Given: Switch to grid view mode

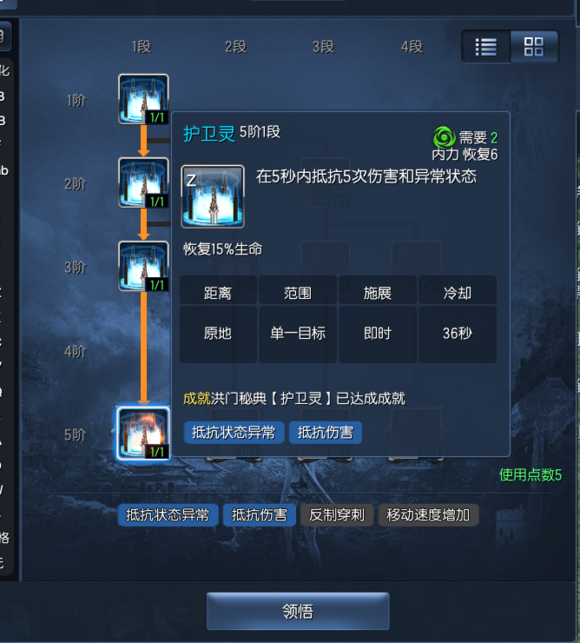Looking at the screenshot, I should tap(534, 47).
